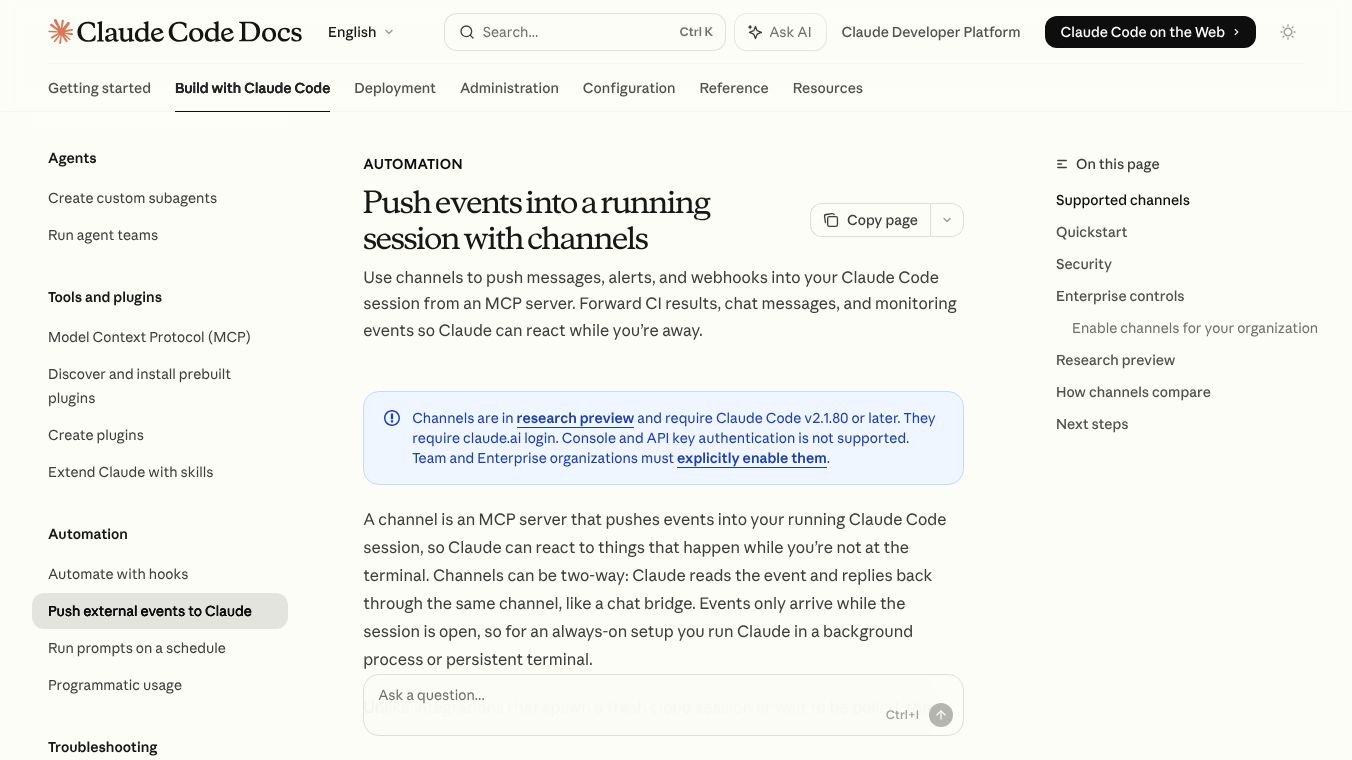Go to the Administration tab
The image size is (1352, 760).
[509, 88]
